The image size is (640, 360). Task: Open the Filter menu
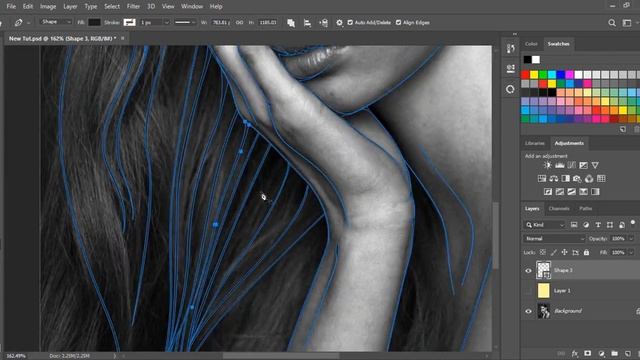click(x=133, y=7)
